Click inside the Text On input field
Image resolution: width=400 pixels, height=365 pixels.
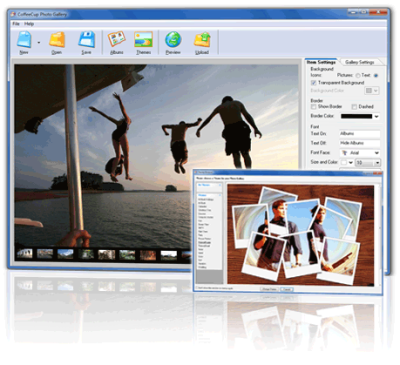pyautogui.click(x=360, y=134)
